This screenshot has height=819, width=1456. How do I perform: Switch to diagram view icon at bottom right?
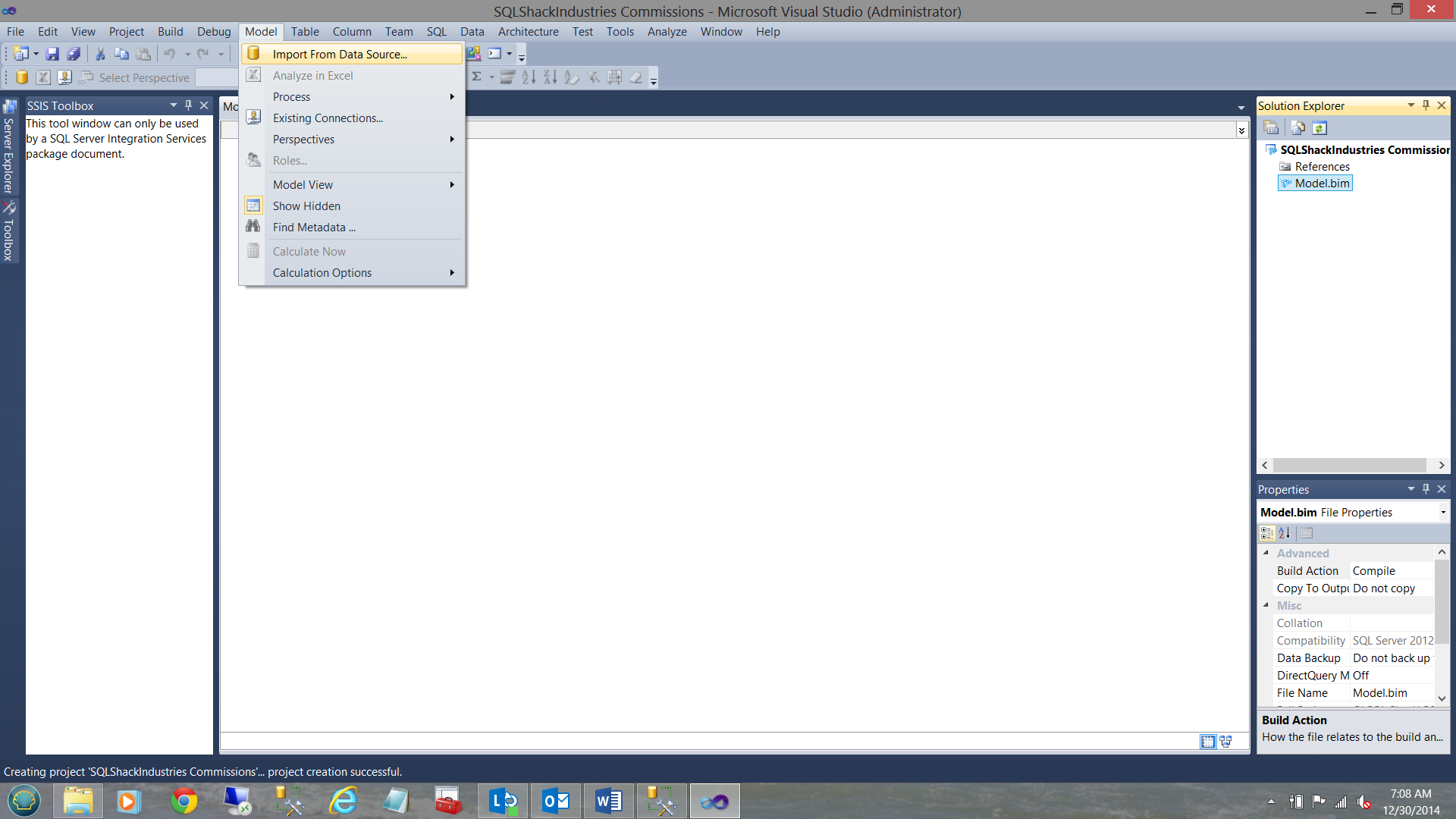pyautogui.click(x=1225, y=742)
